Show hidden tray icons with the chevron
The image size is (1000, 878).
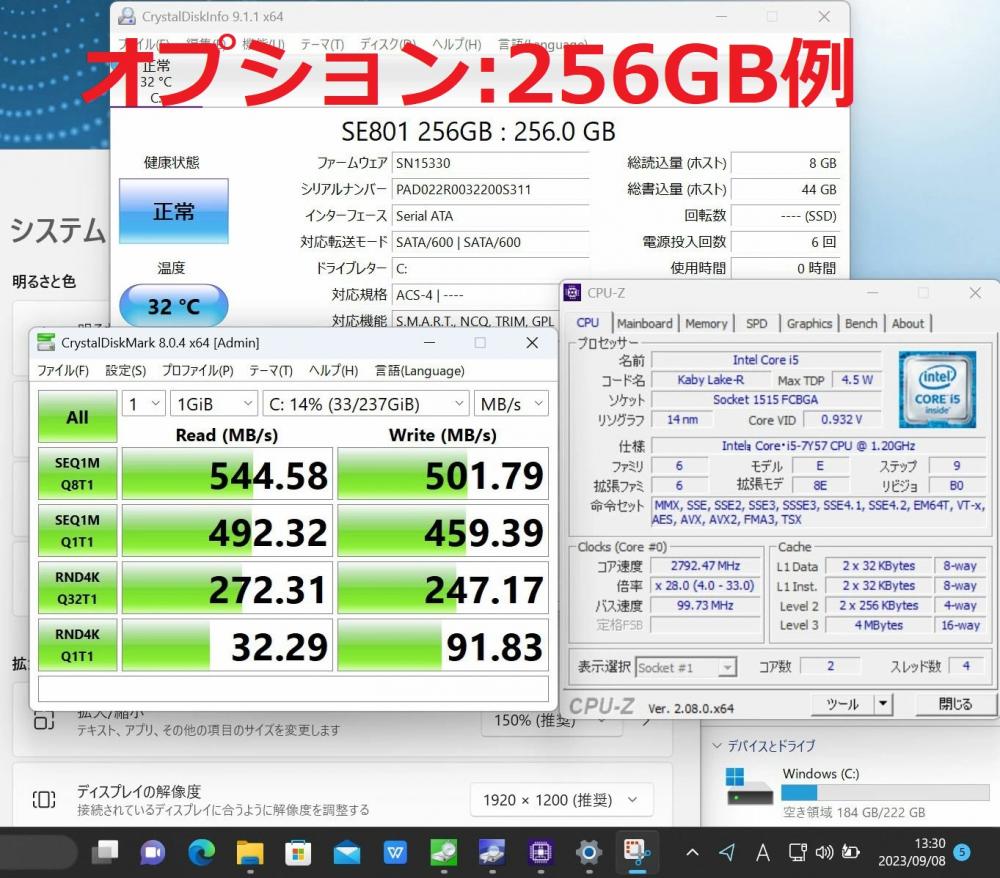point(693,852)
